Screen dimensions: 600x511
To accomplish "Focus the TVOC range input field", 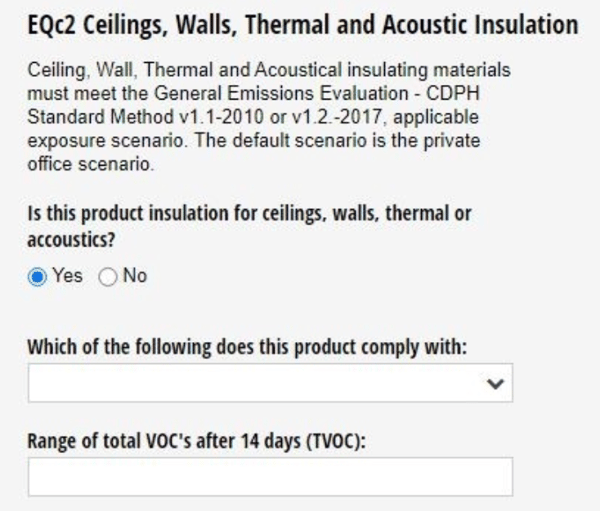I will pyautogui.click(x=270, y=477).
